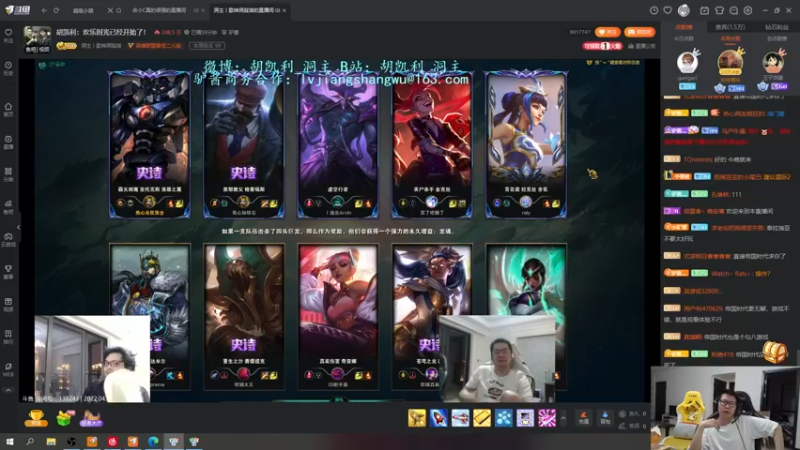This screenshot has width=800, height=450.
Task: Open the user avatar in the title bar
Action: point(684,10)
